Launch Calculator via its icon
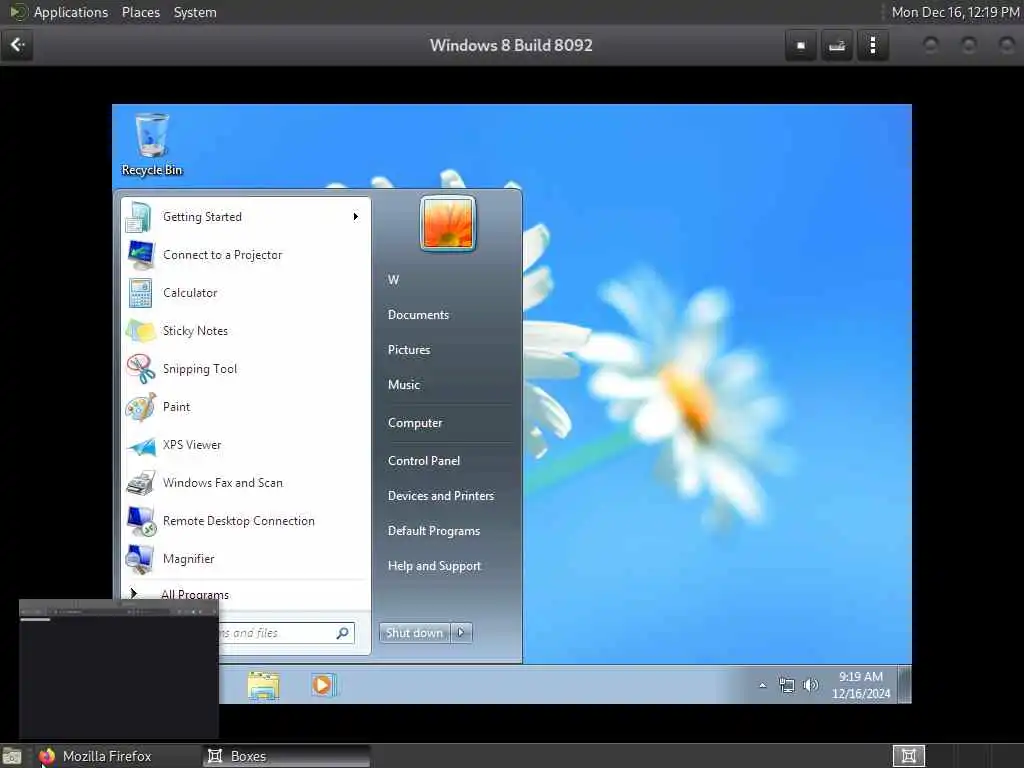 [140, 293]
